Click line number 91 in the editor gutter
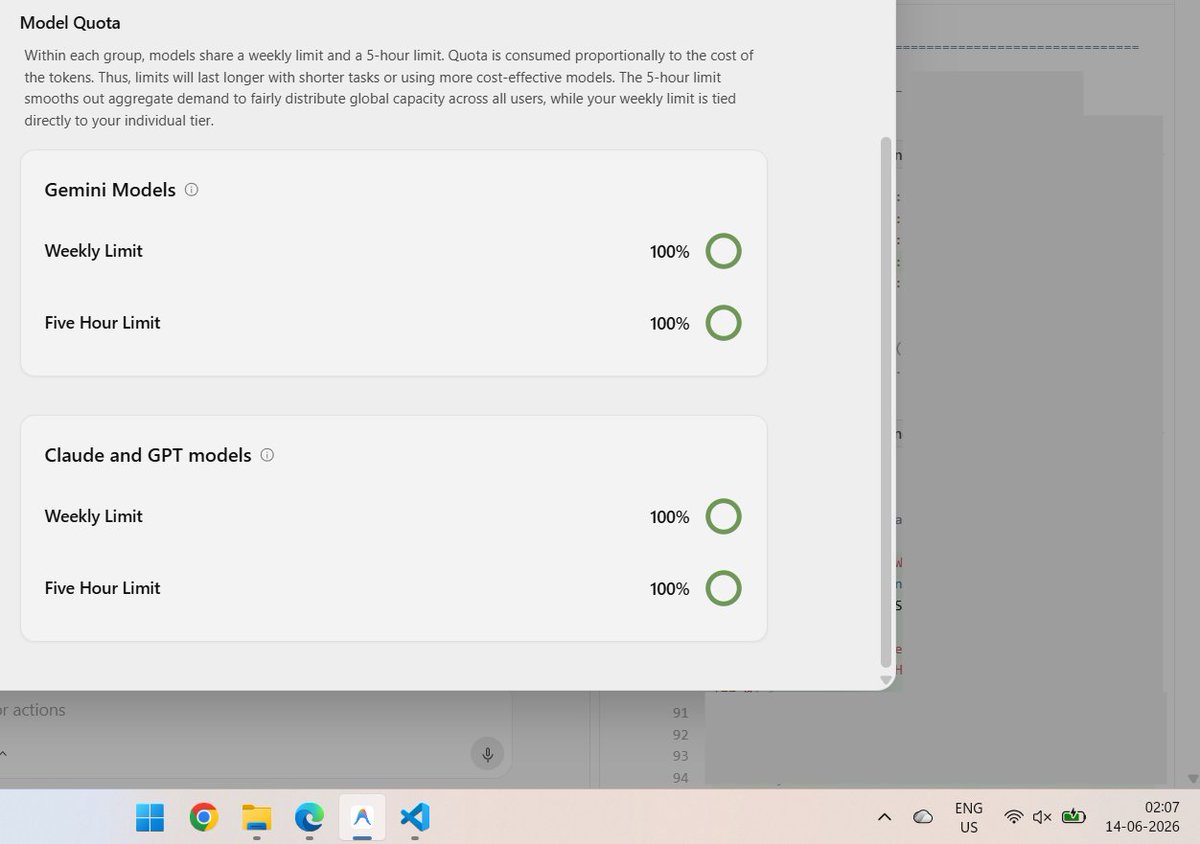 (681, 713)
